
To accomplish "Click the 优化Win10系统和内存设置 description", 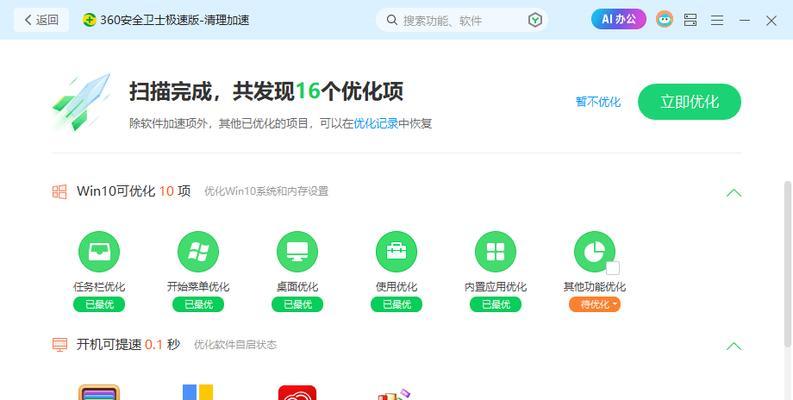I will pyautogui.click(x=267, y=192).
